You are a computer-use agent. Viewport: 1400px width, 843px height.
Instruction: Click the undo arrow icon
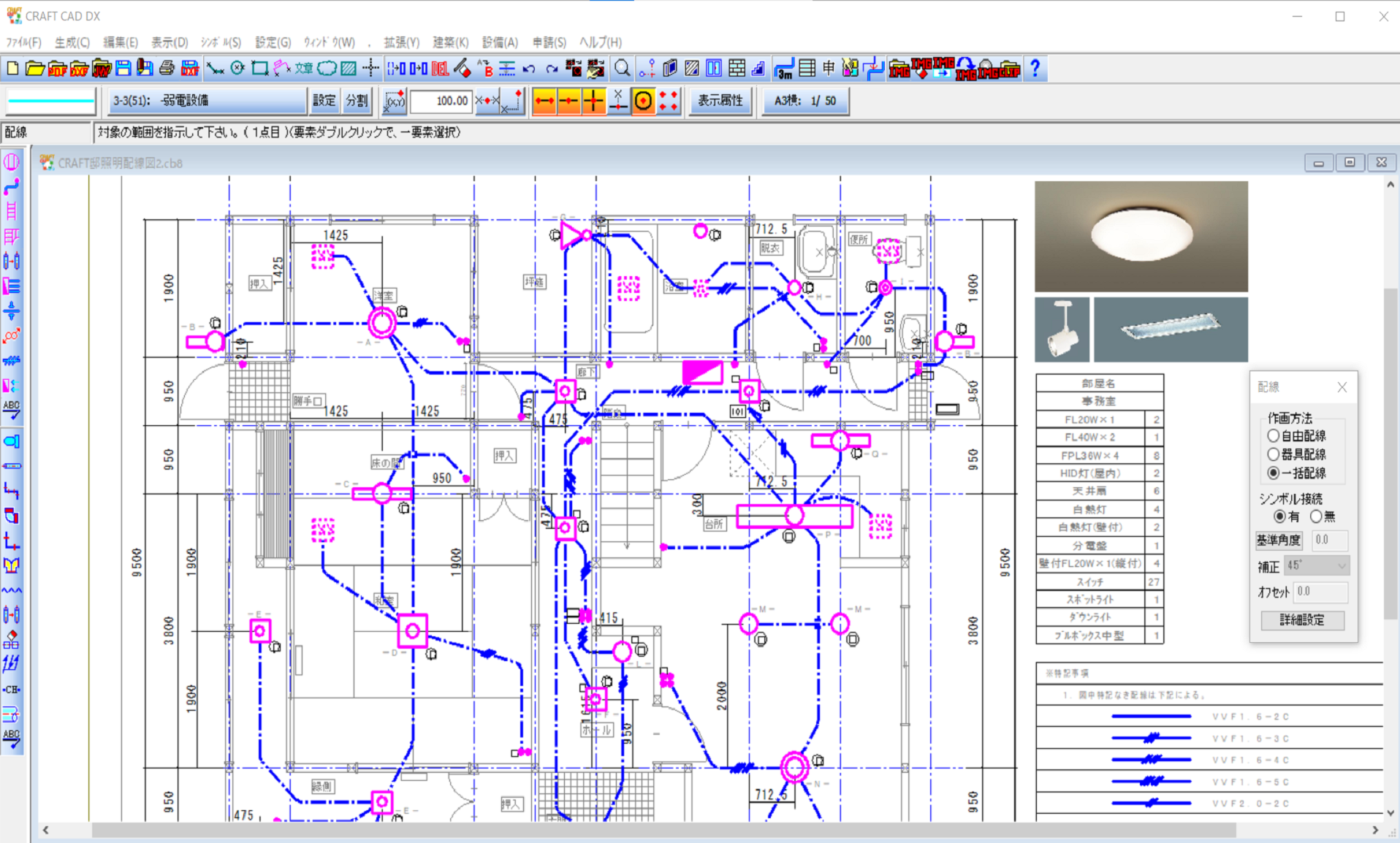[x=529, y=69]
